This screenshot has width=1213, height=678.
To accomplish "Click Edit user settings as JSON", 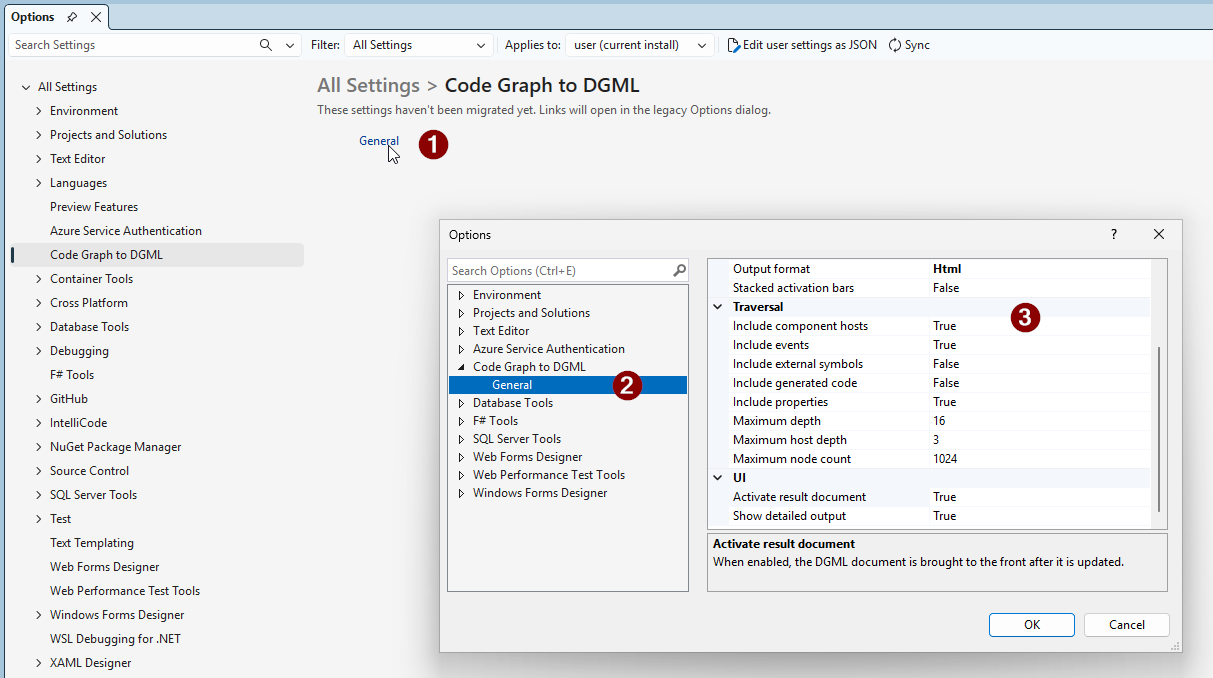I will coord(802,45).
